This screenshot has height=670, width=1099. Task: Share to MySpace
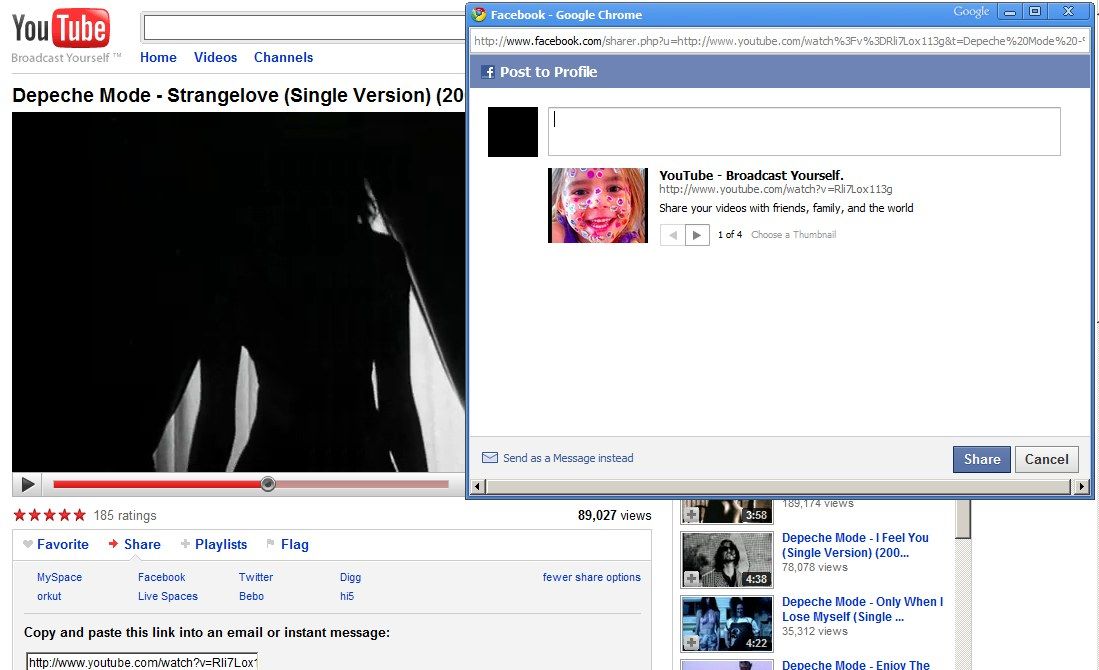(x=60, y=577)
